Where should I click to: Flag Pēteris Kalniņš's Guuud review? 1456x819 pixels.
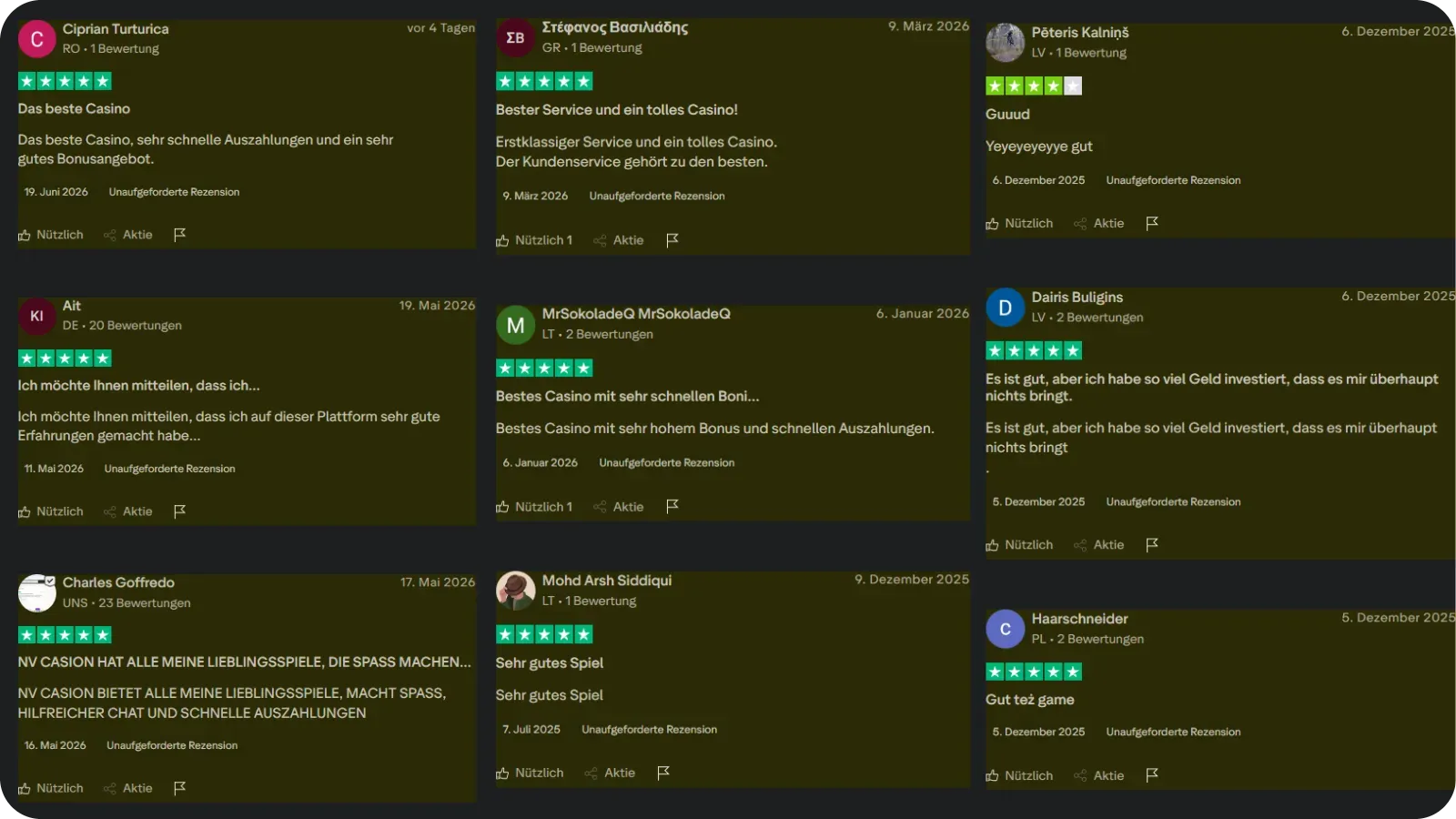click(x=1151, y=223)
